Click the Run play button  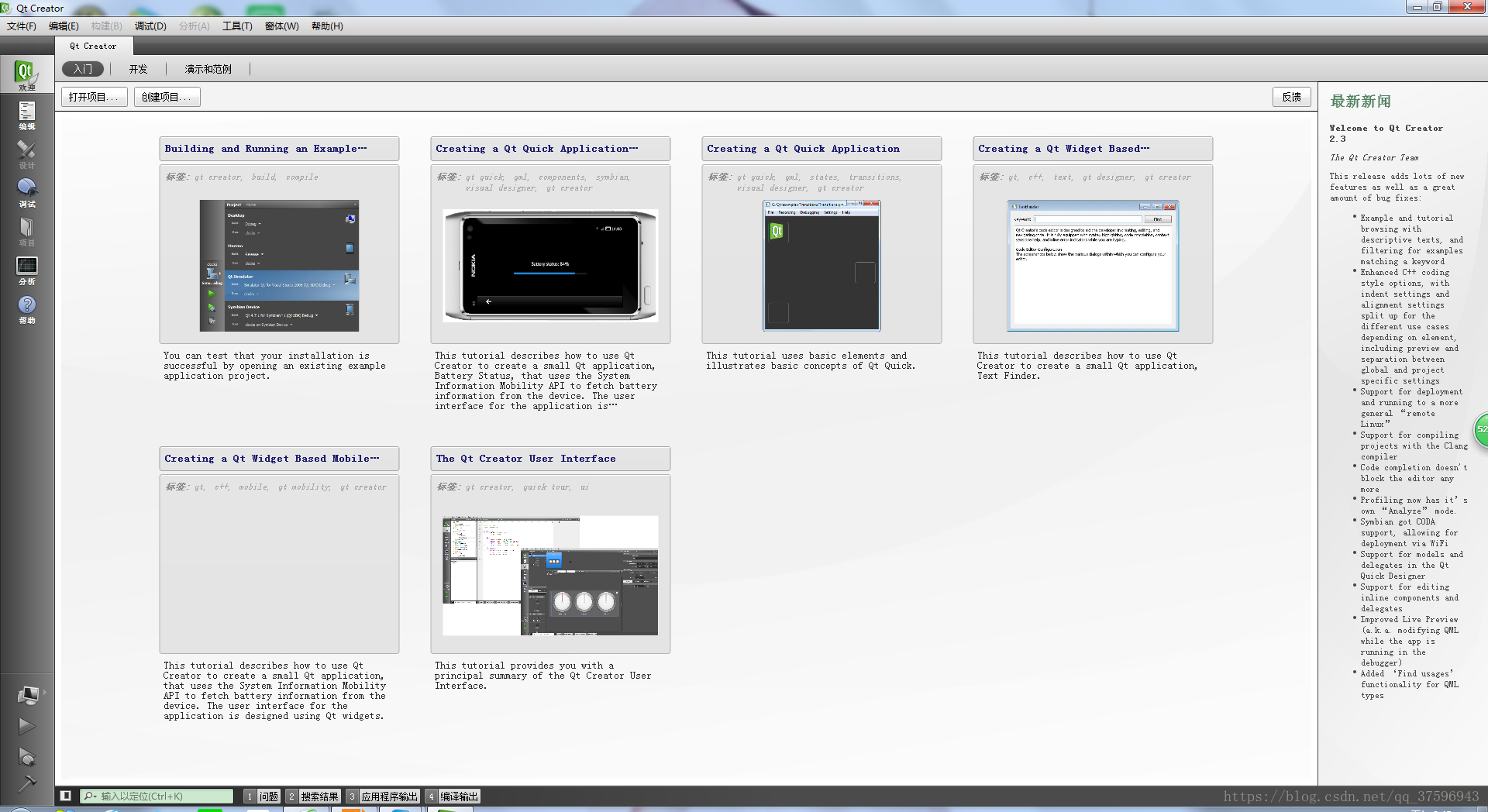tap(26, 726)
